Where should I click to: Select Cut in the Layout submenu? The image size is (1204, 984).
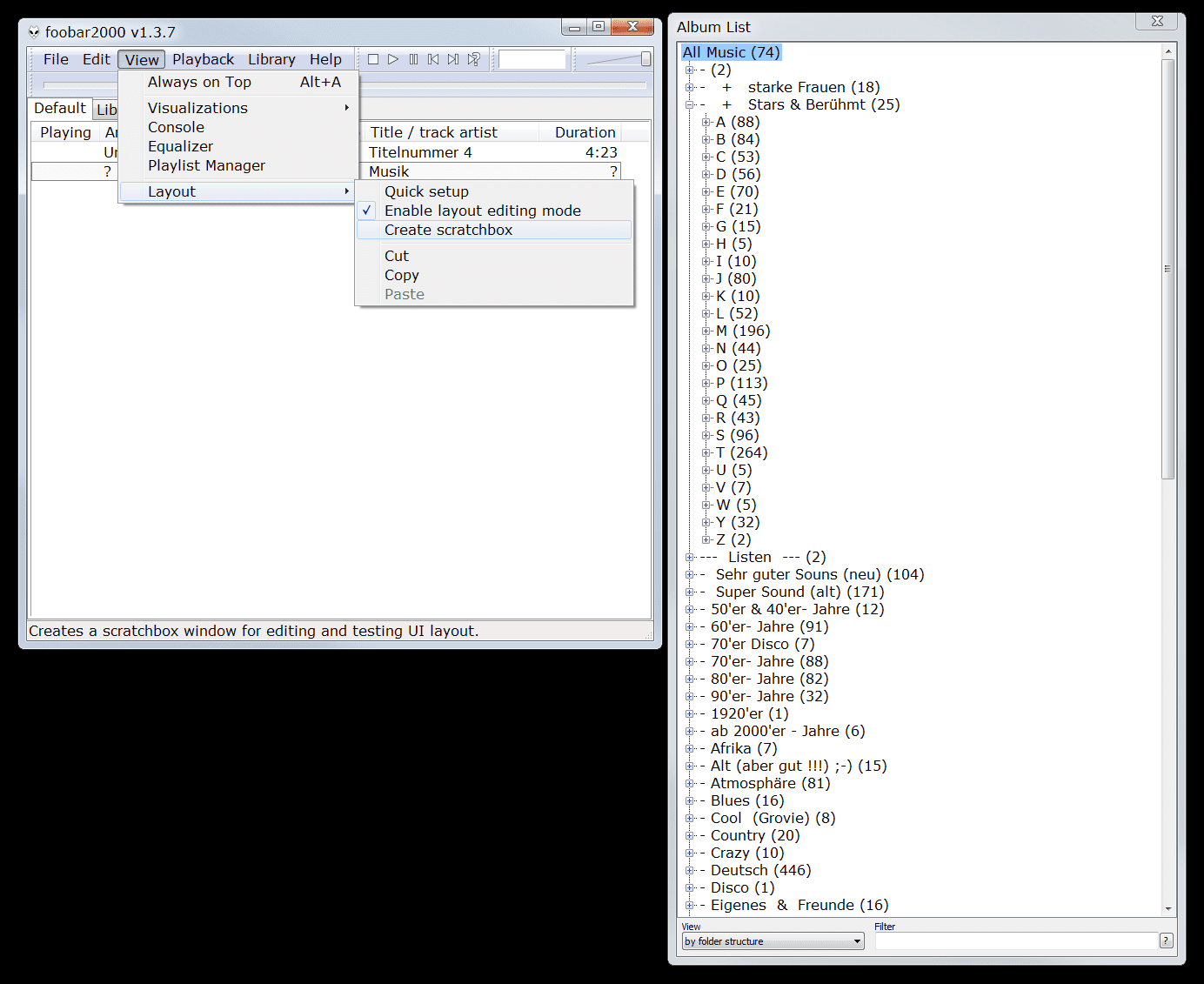493,256
